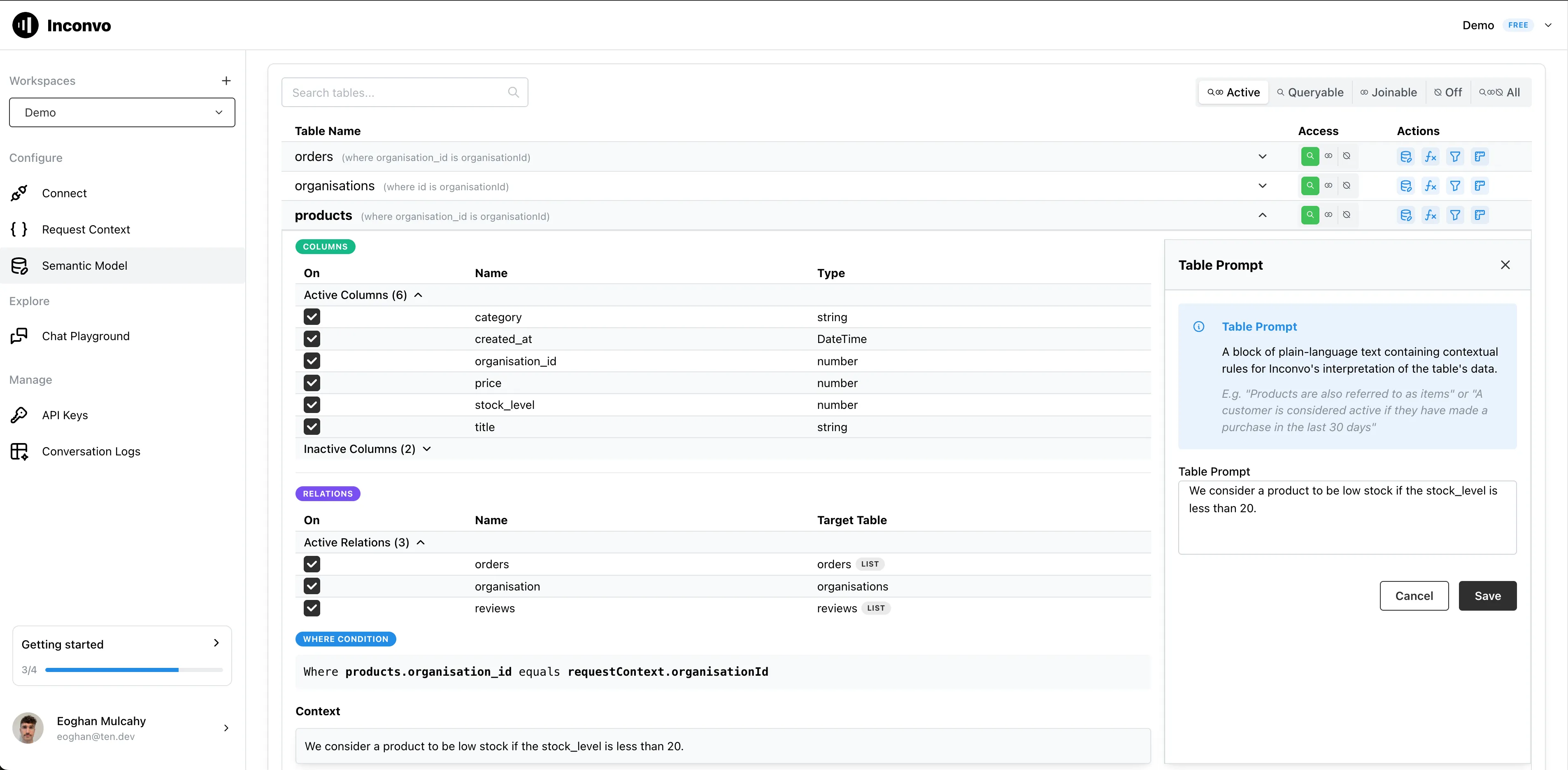Image resolution: width=1568 pixels, height=770 pixels.
Task: Save the table prompt
Action: tap(1487, 596)
